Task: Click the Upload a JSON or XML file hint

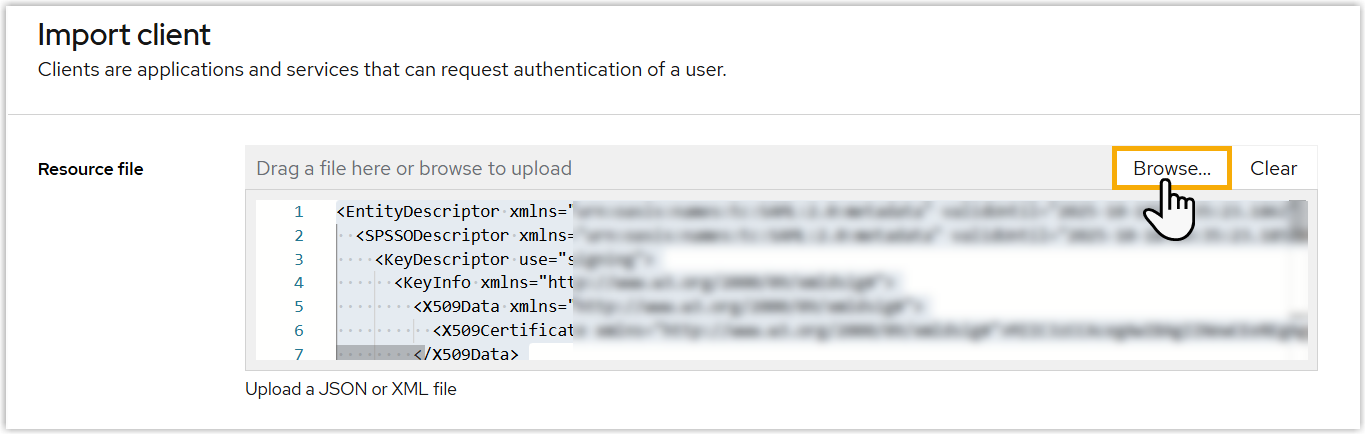Action: pyautogui.click(x=350, y=389)
